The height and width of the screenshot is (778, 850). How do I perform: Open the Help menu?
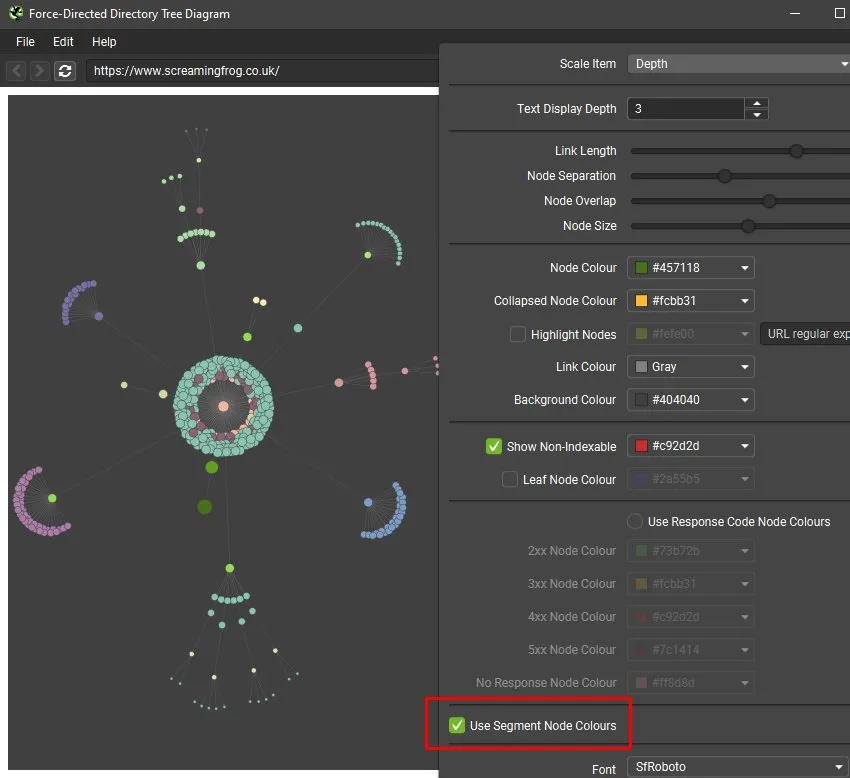(104, 42)
